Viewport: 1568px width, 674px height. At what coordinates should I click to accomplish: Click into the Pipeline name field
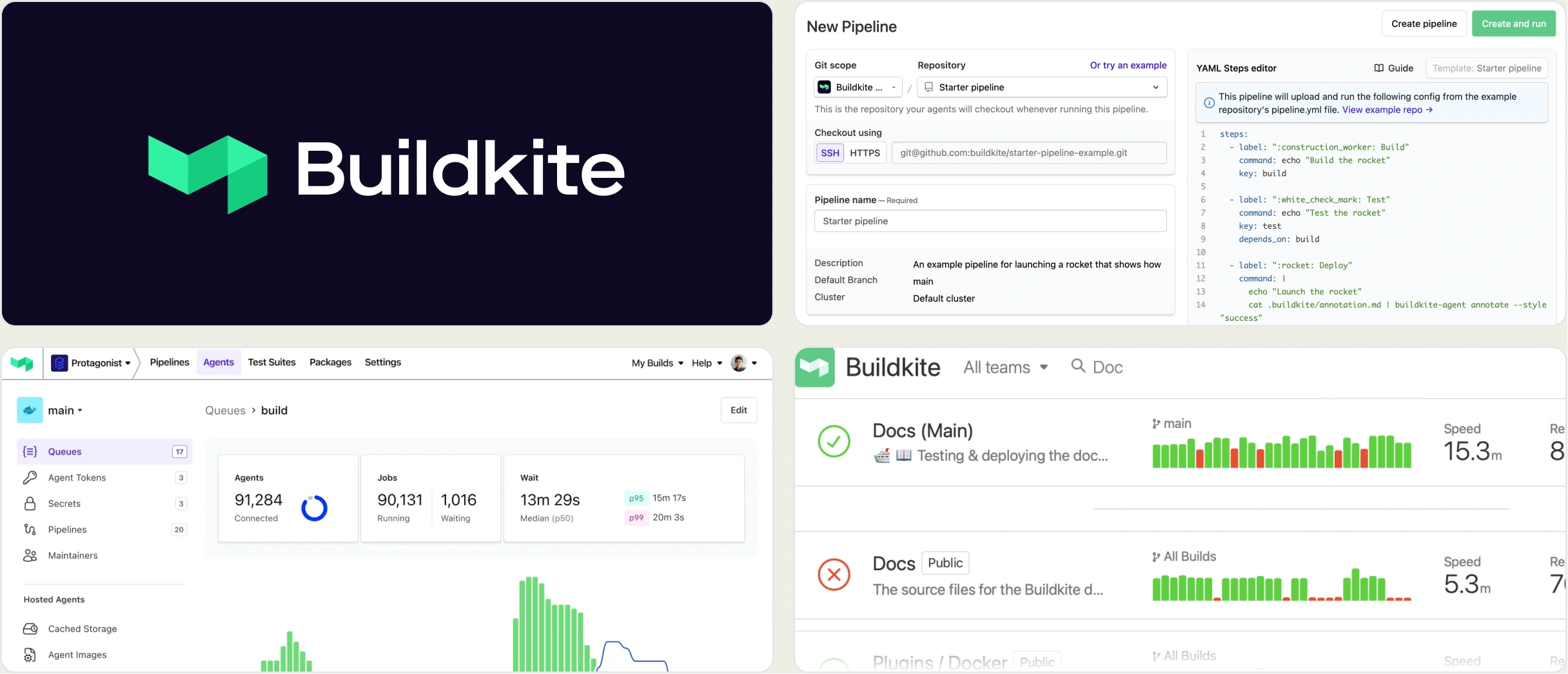[x=990, y=221]
